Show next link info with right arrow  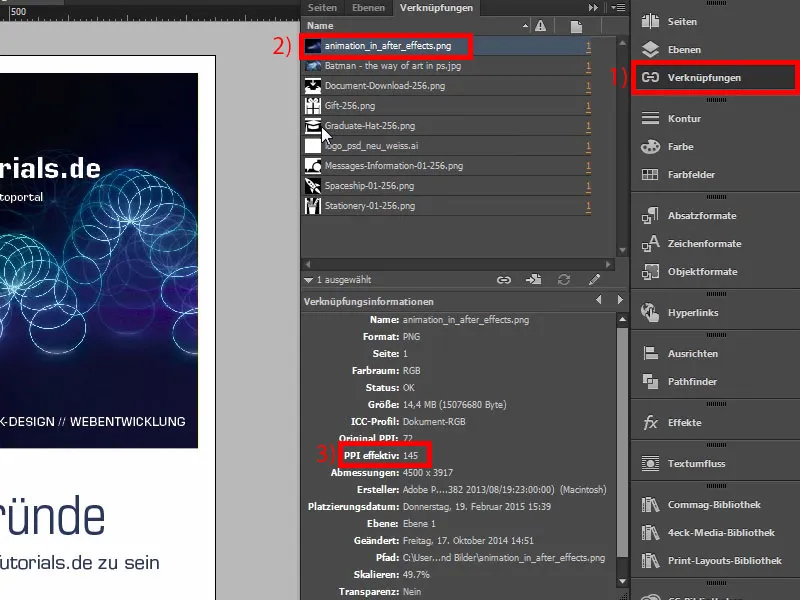[x=620, y=300]
